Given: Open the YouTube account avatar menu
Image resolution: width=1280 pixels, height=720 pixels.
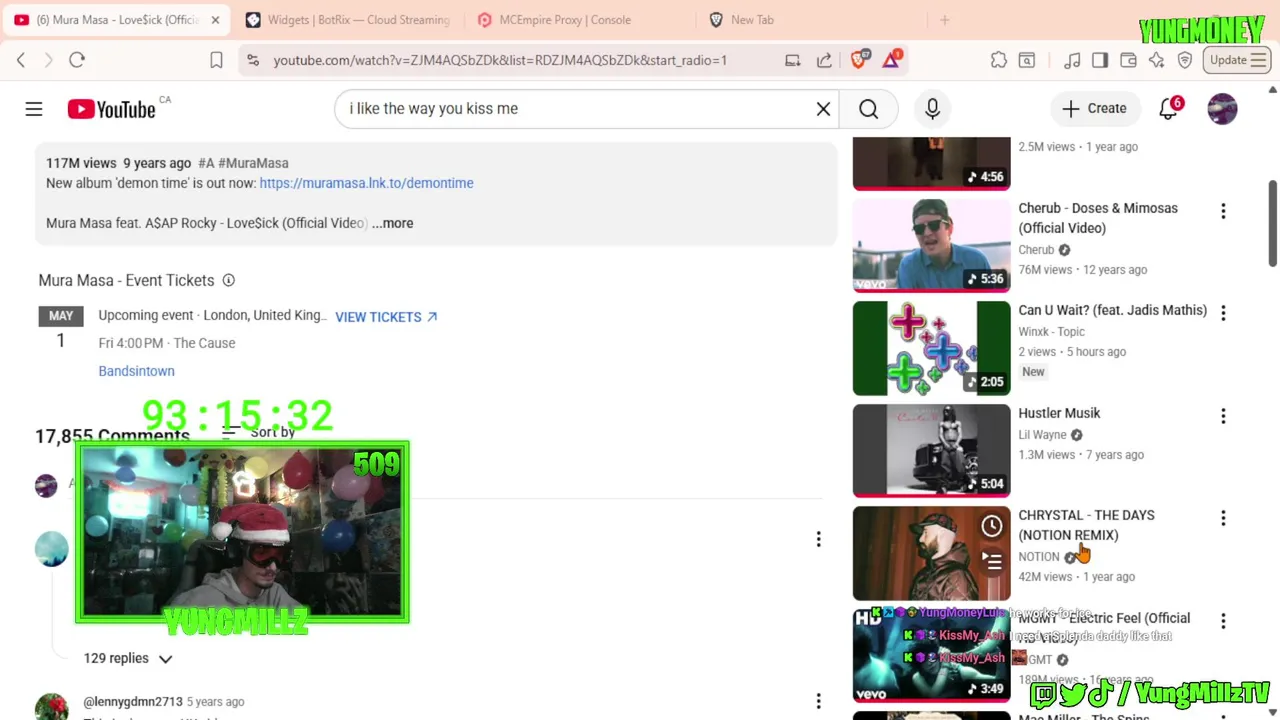Looking at the screenshot, I should click(x=1222, y=109).
